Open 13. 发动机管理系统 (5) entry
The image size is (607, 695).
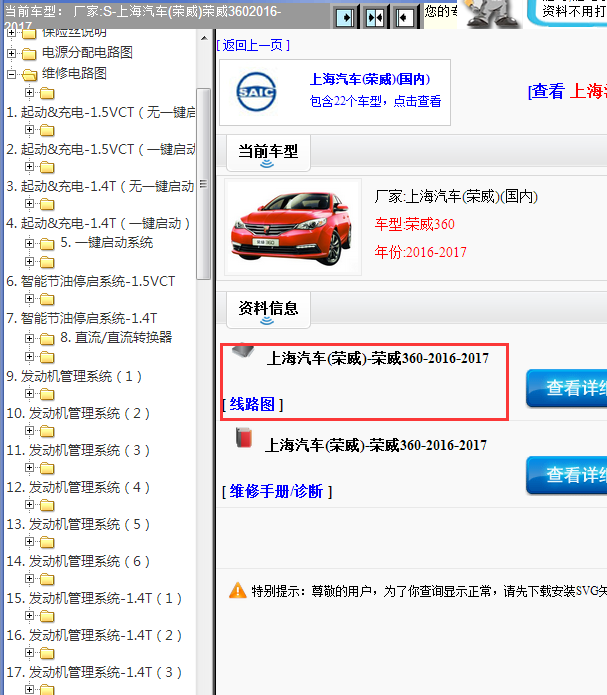point(78,524)
